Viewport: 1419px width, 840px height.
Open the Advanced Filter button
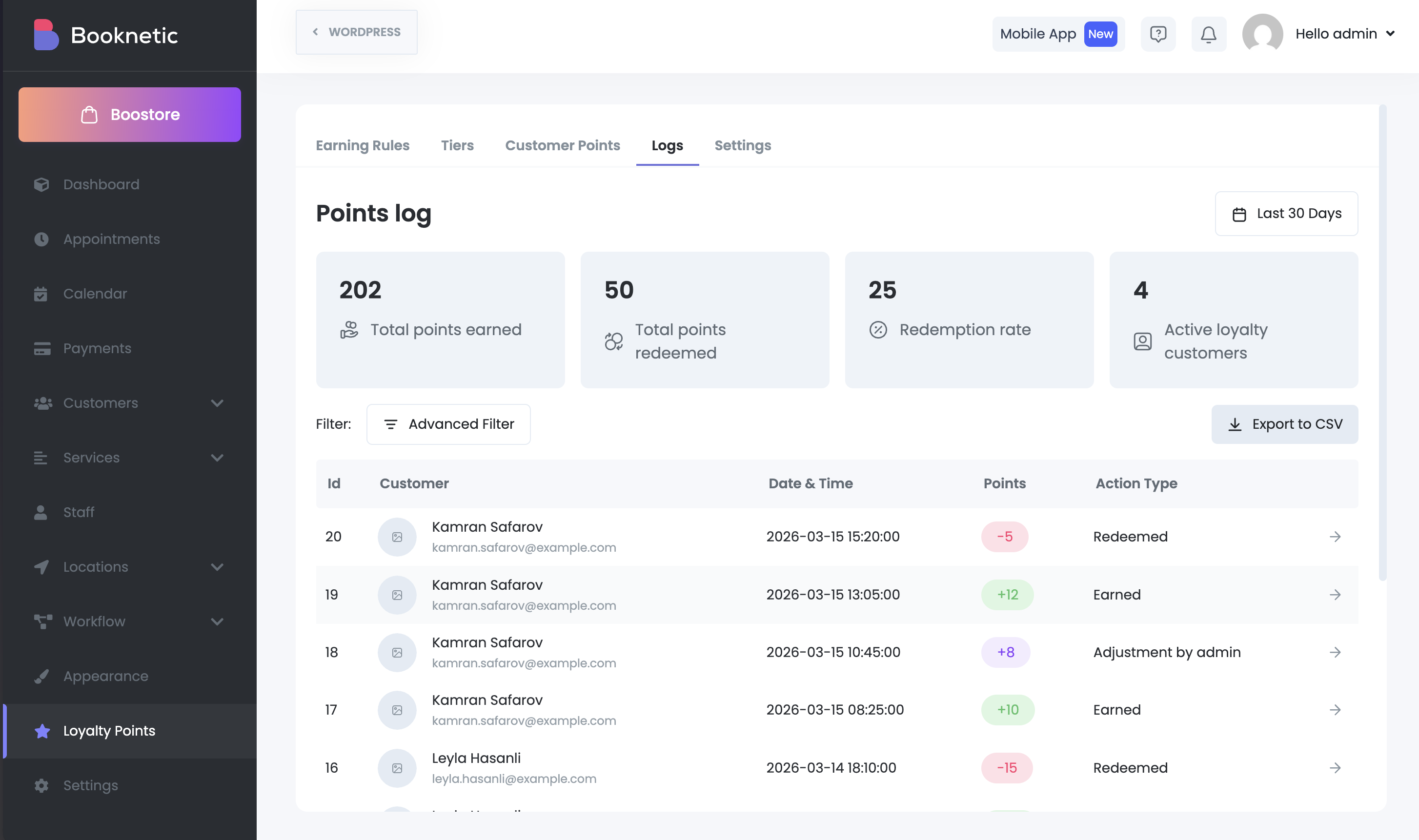448,424
